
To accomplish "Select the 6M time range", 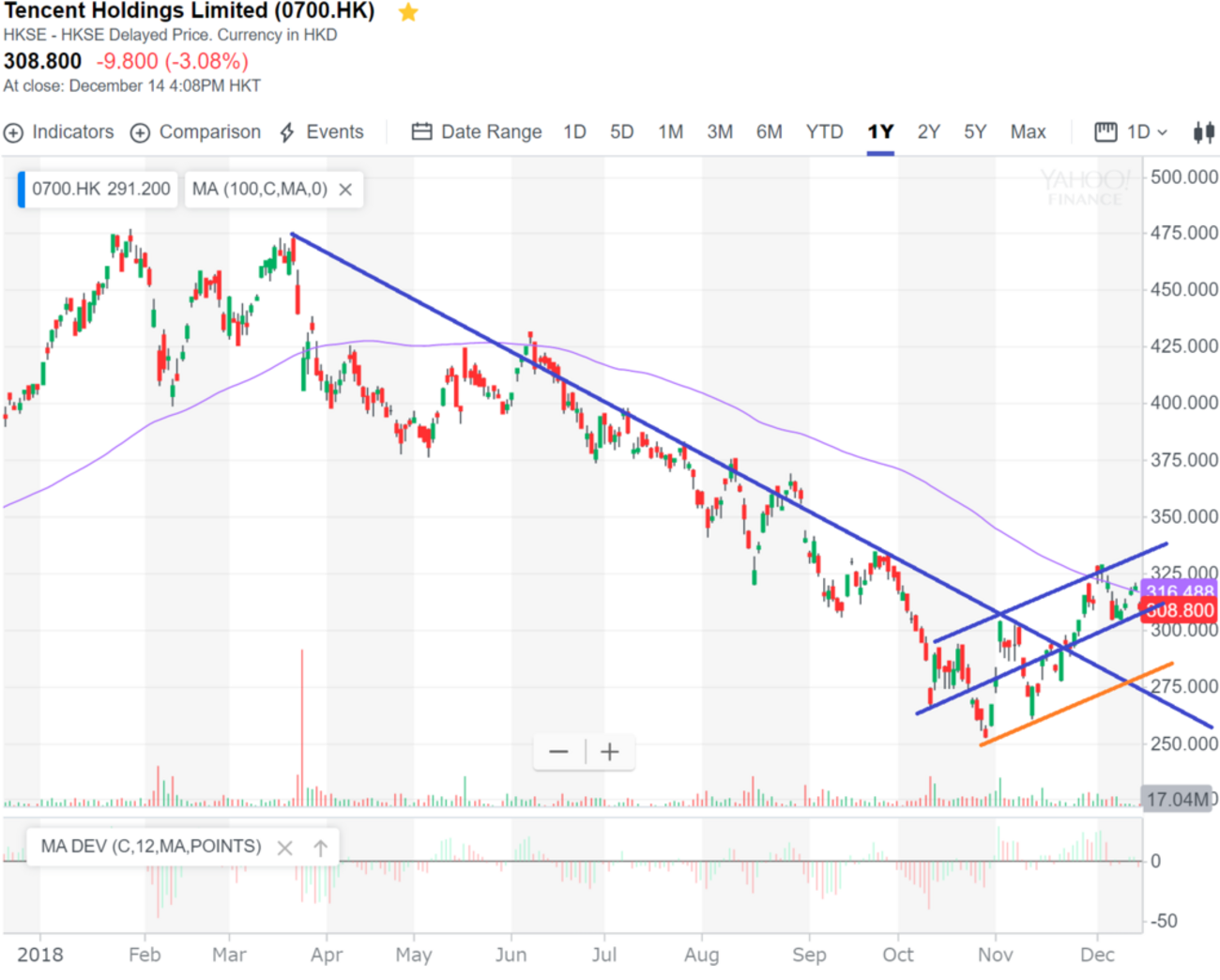I will [769, 132].
